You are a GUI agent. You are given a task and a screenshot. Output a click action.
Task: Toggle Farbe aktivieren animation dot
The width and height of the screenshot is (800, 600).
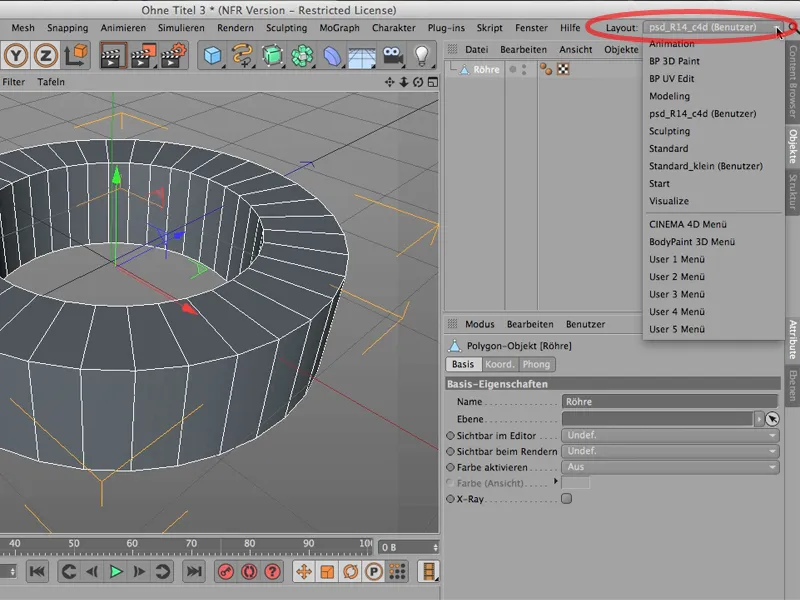coord(450,467)
